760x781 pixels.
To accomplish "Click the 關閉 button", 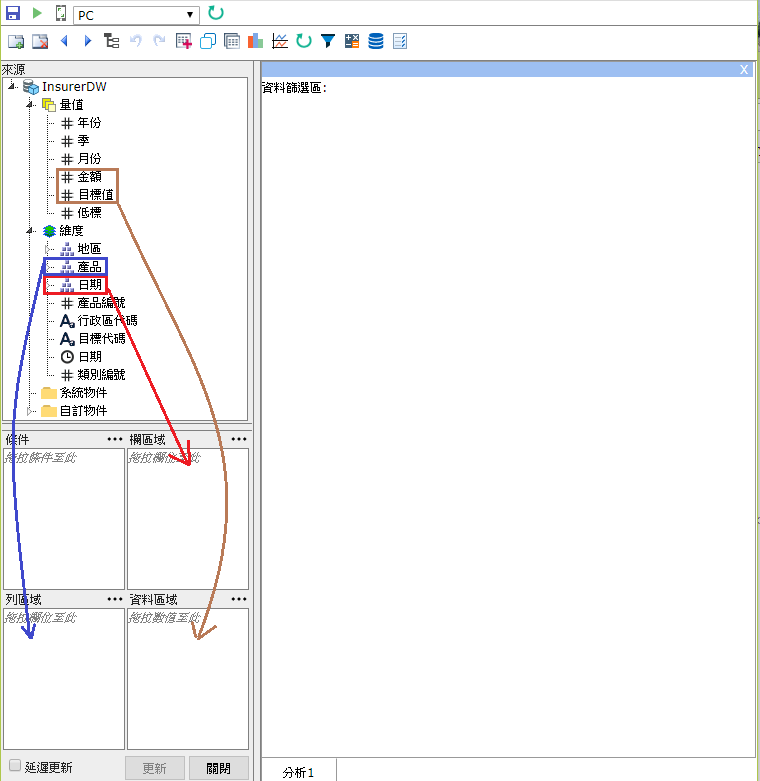I will (x=219, y=768).
